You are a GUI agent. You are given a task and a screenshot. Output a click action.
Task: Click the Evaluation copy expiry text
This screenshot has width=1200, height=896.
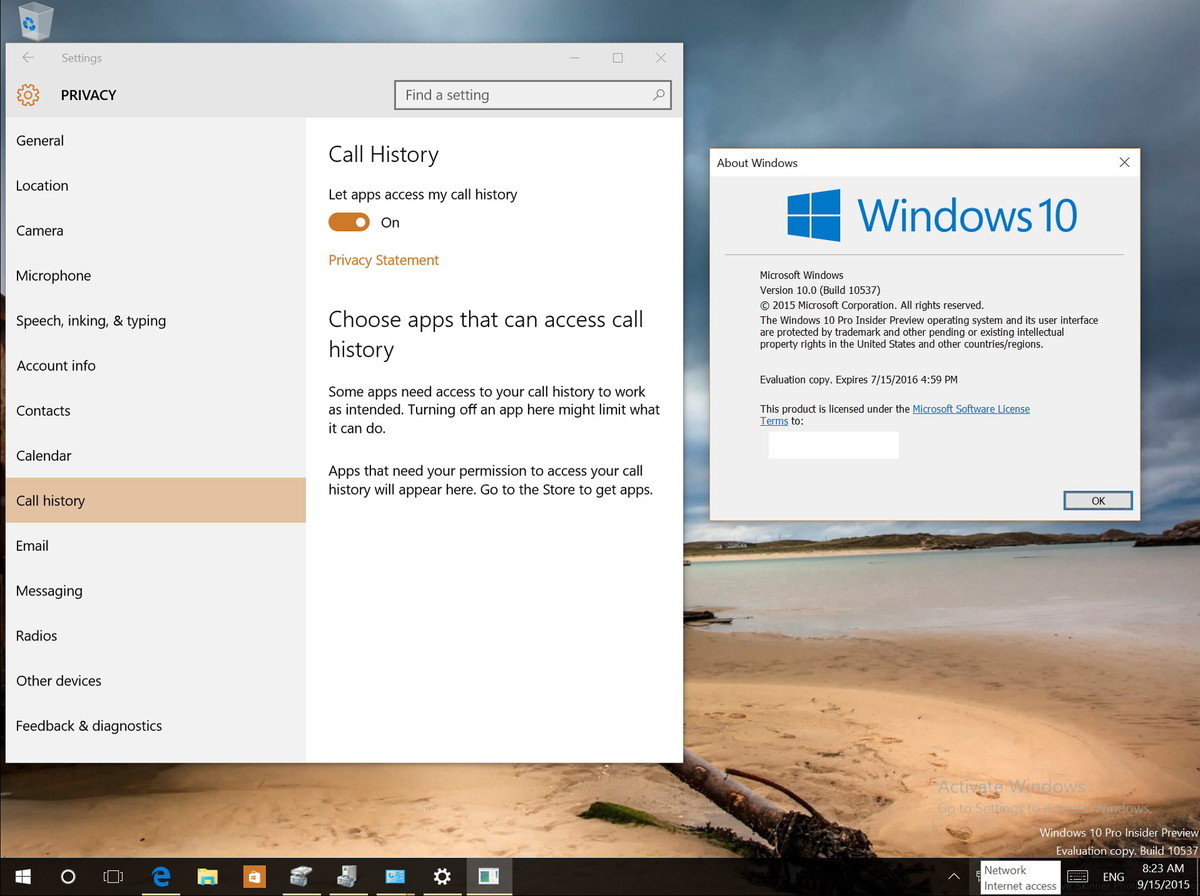tap(859, 380)
